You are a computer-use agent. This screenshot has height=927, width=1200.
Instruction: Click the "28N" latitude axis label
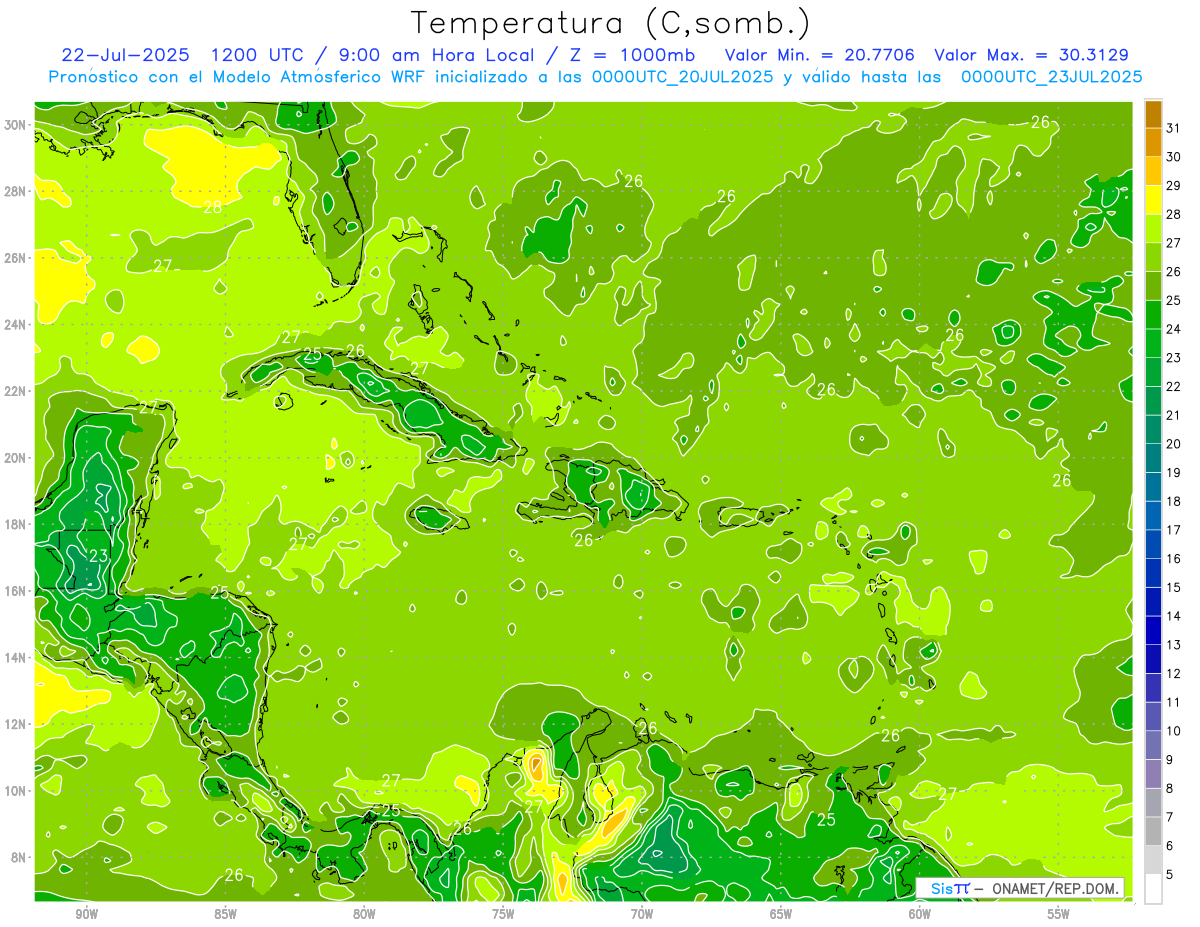(15, 191)
